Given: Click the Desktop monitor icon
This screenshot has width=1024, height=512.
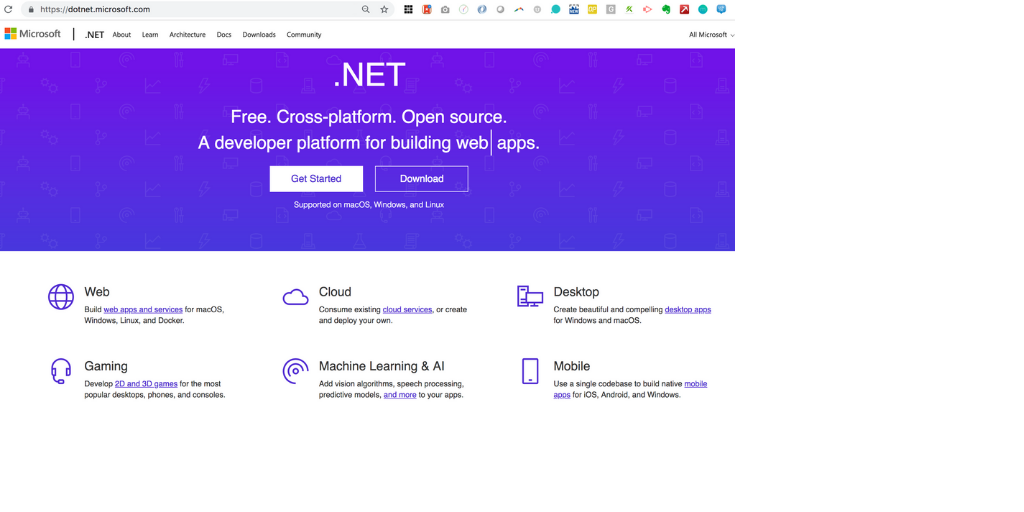Looking at the screenshot, I should tap(530, 296).
